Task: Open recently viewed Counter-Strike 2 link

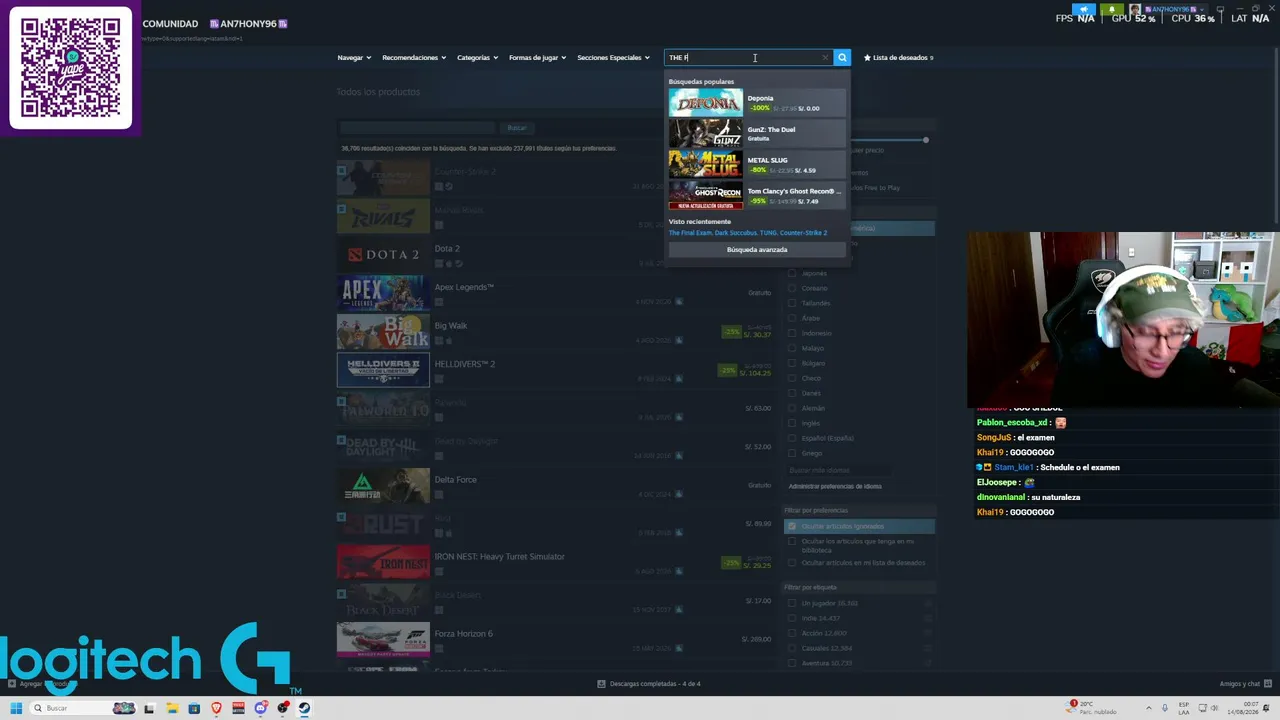Action: 804,233
